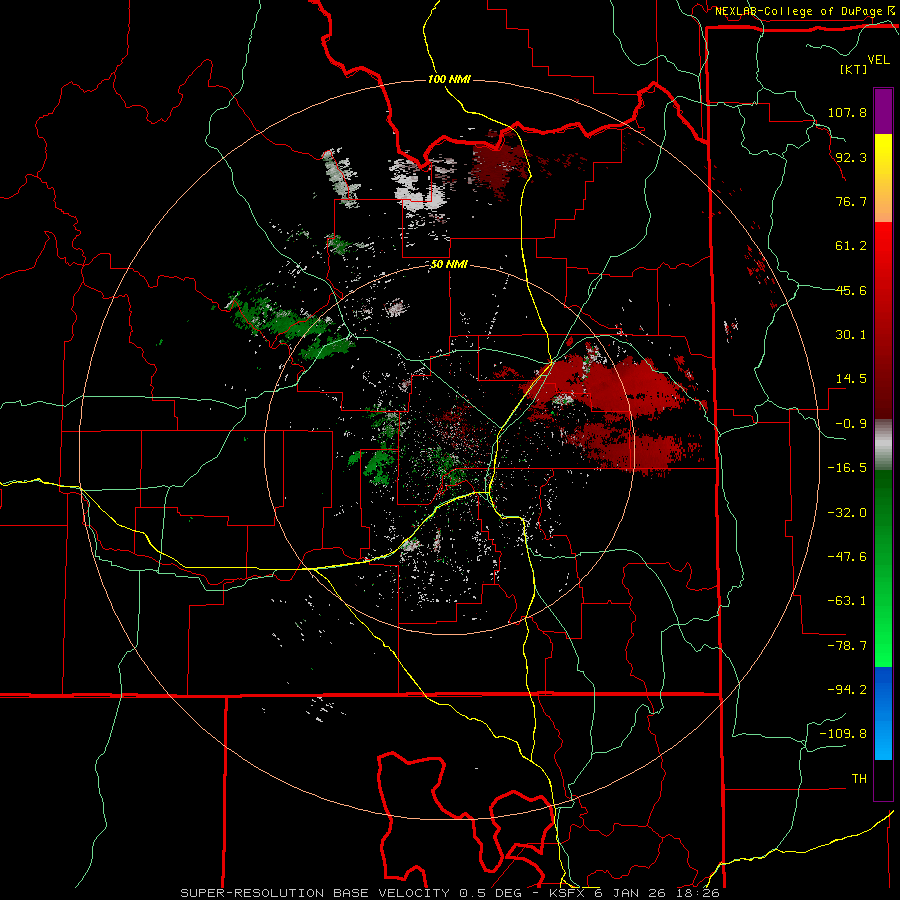Click the -78.7 velocity scale value

click(847, 646)
